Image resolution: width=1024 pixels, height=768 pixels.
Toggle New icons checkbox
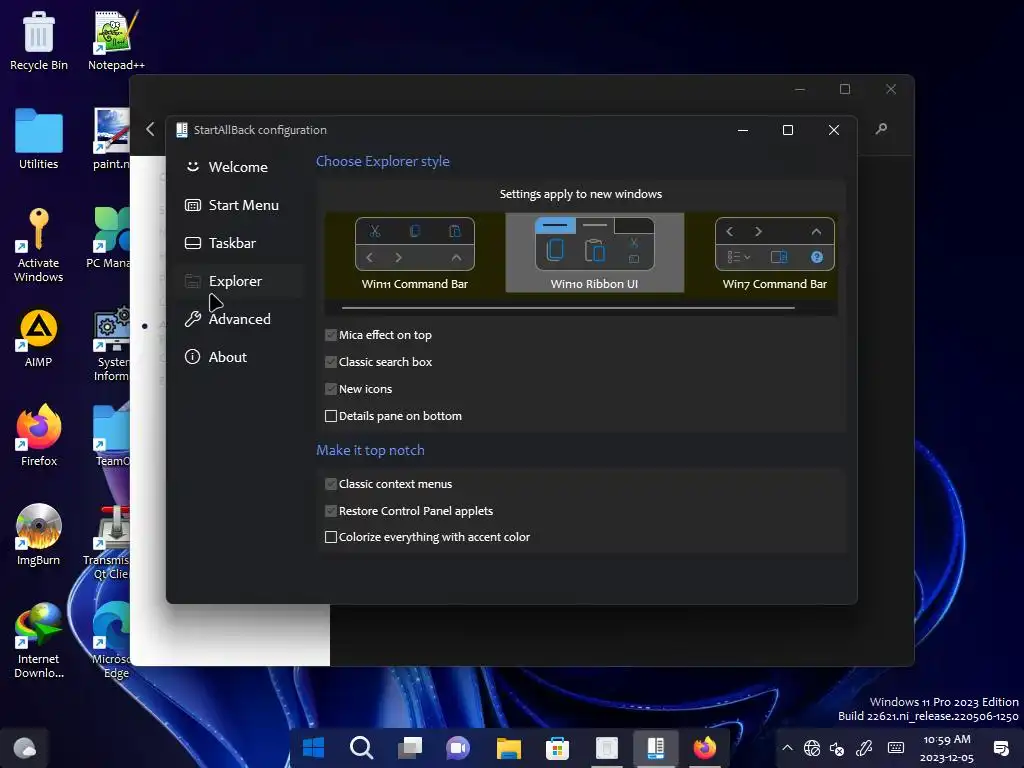click(331, 389)
